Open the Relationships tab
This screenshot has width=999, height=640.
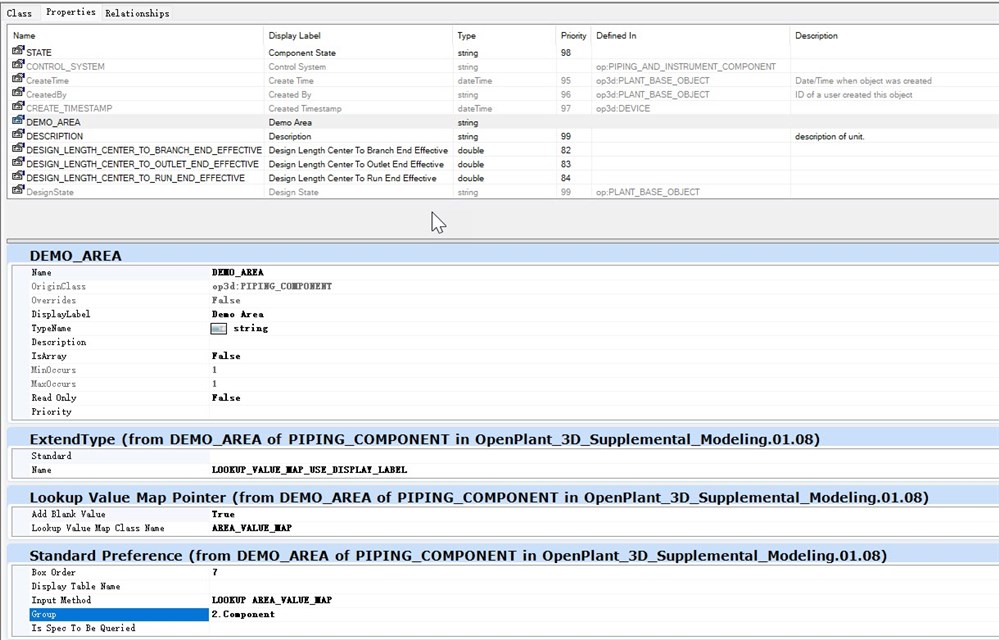point(137,13)
